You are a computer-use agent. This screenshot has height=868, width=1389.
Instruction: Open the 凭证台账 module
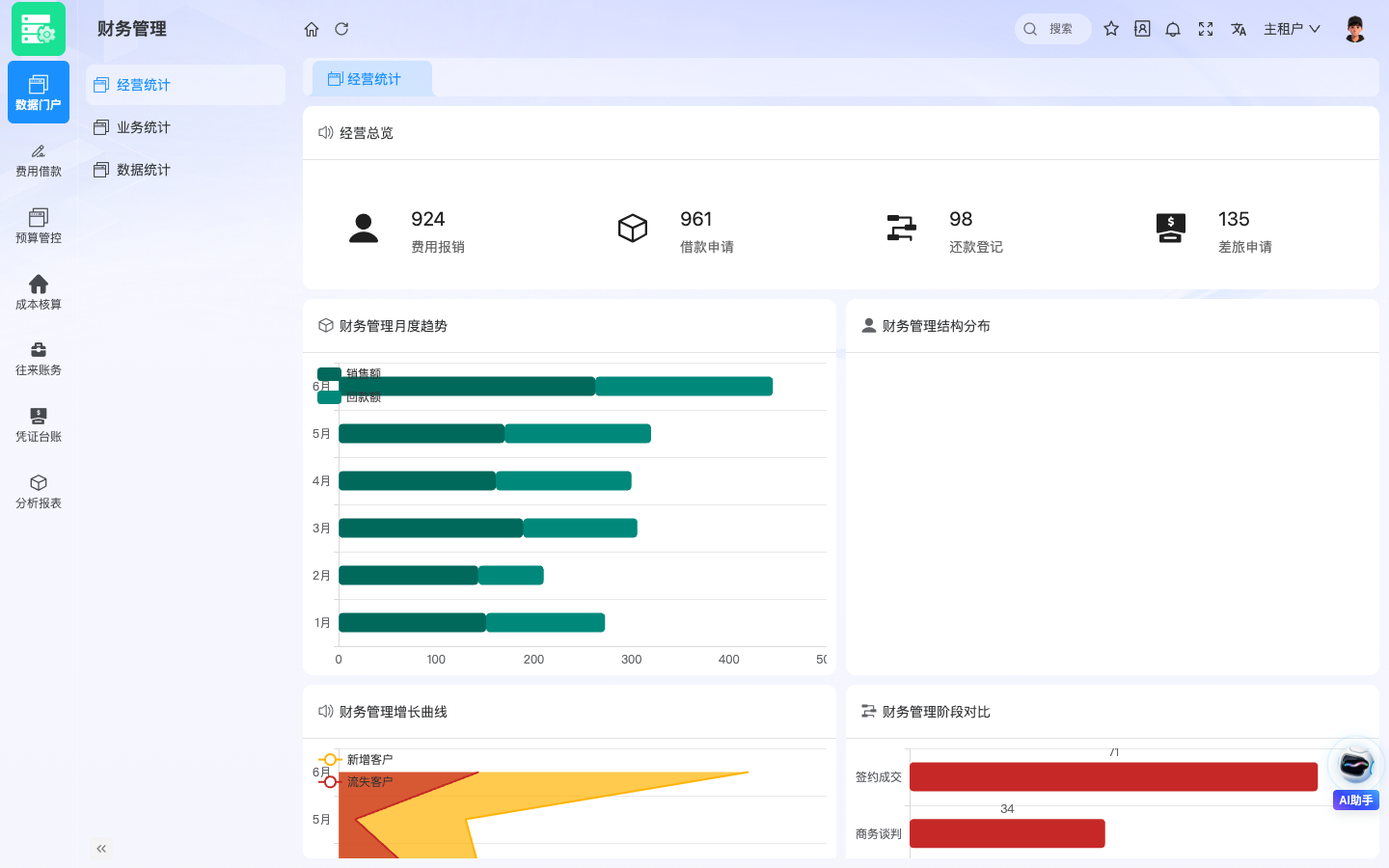point(39,425)
